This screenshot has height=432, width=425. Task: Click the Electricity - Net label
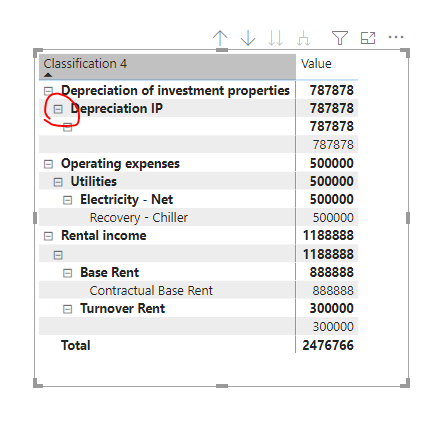pyautogui.click(x=127, y=200)
